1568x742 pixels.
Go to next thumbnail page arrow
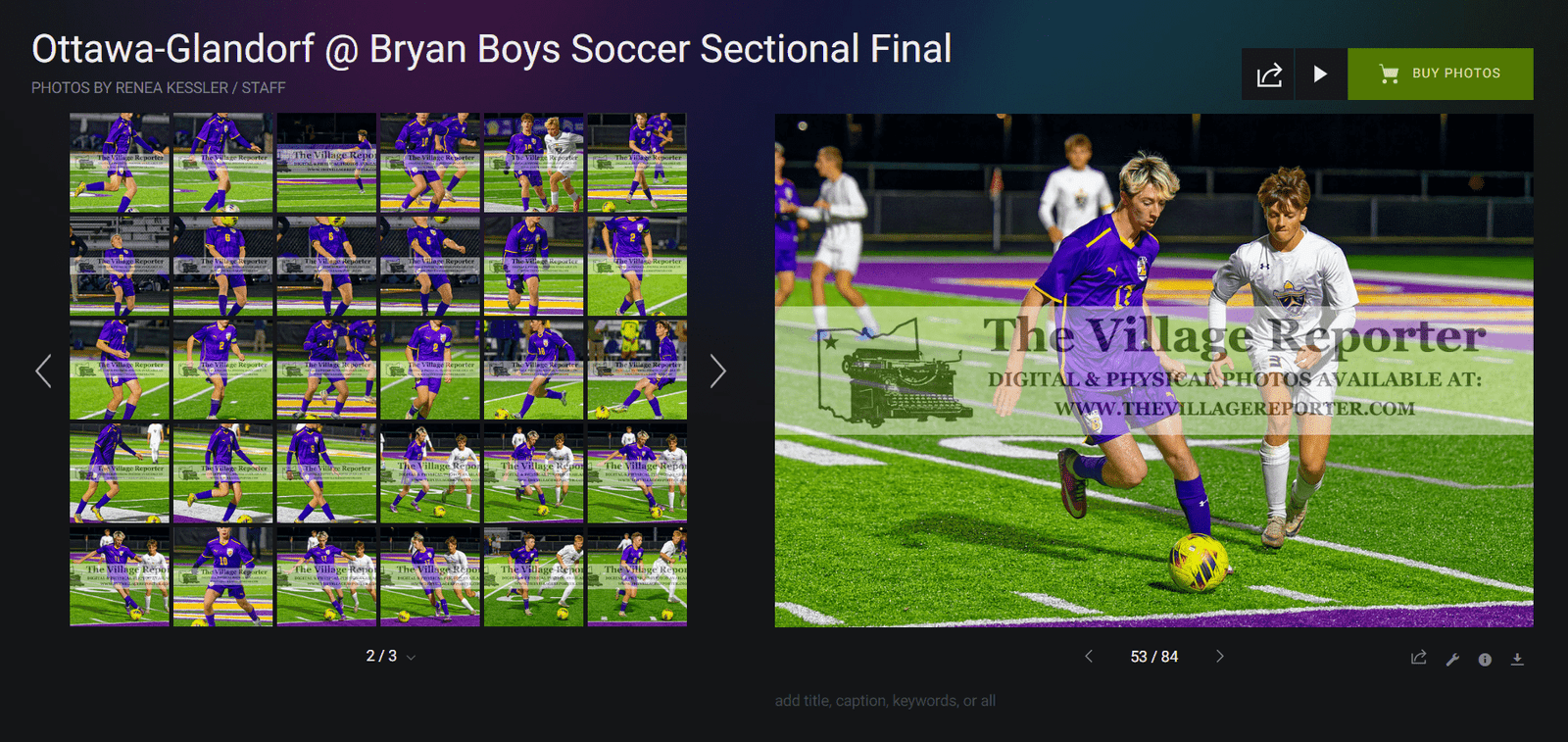tap(717, 371)
